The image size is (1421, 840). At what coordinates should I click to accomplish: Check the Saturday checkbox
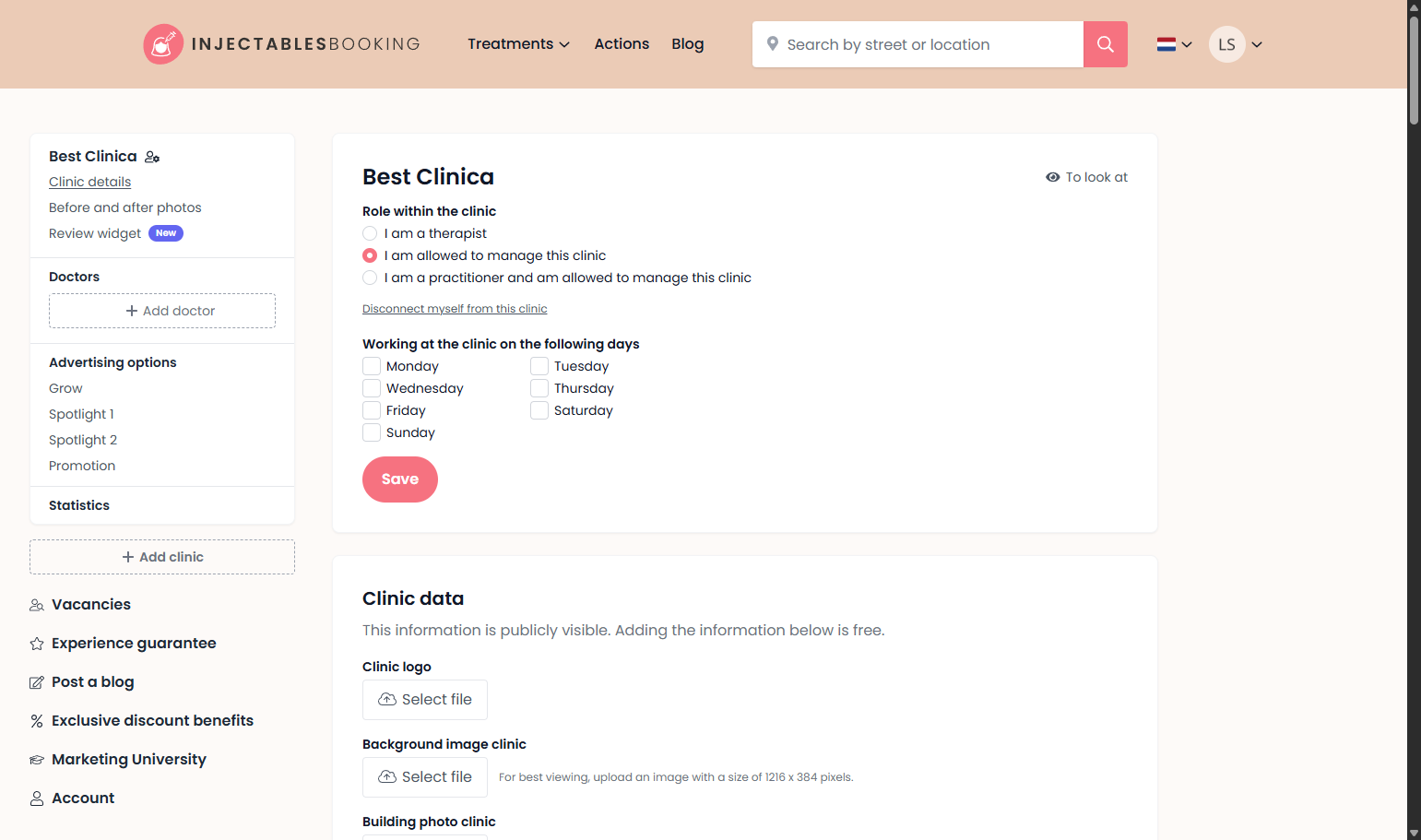coord(539,410)
